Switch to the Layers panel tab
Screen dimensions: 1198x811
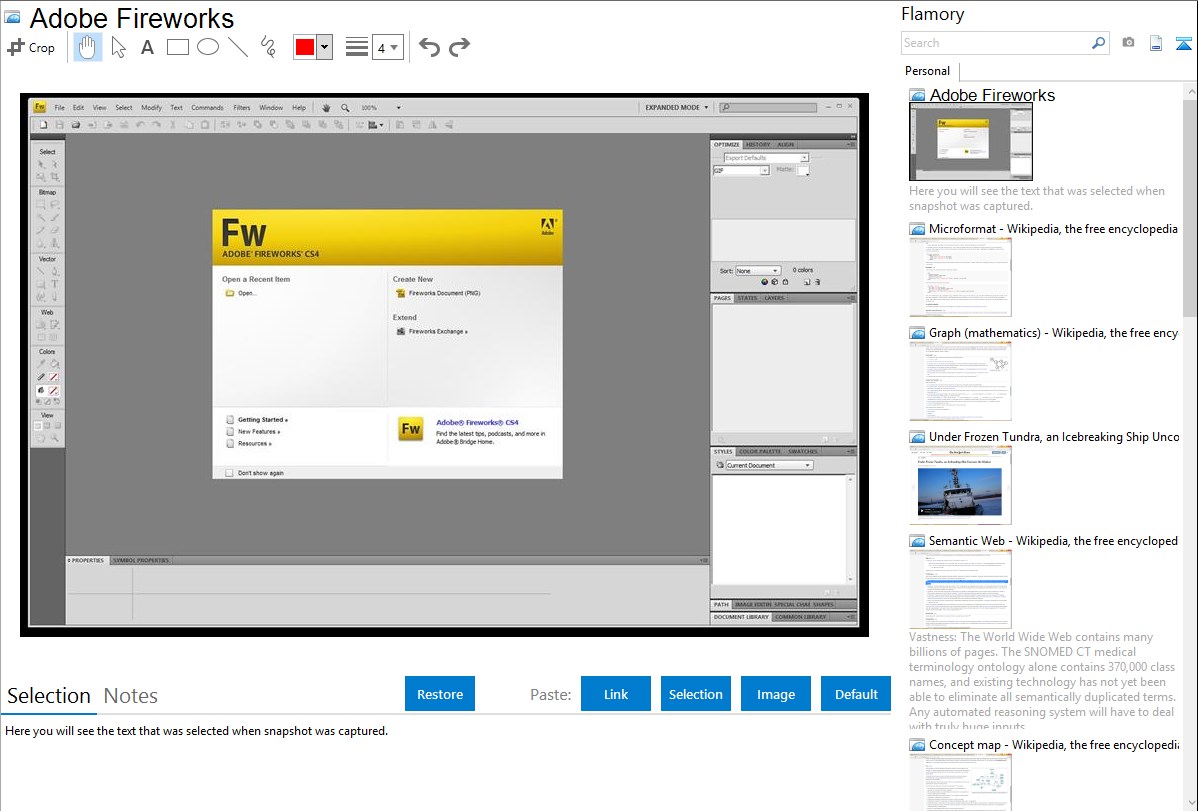click(x=774, y=298)
